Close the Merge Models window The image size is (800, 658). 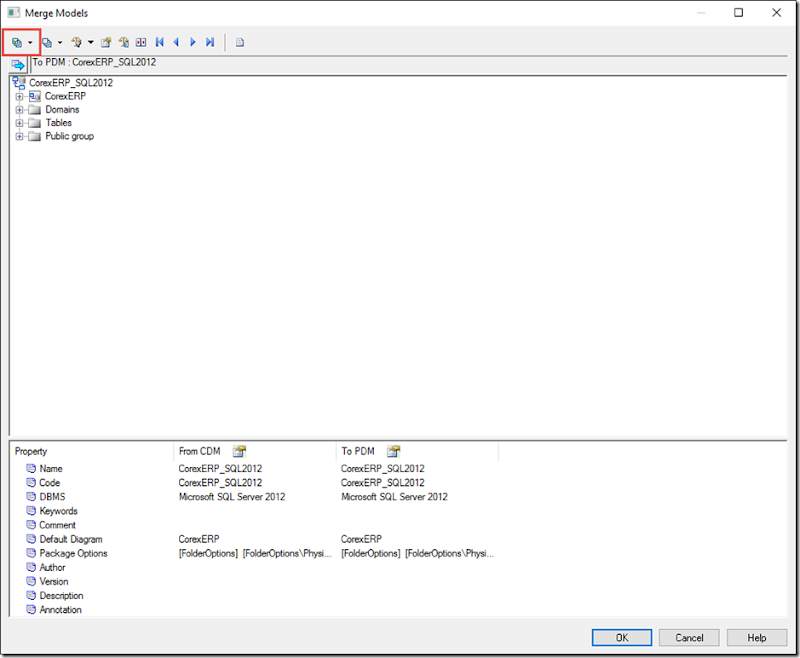pyautogui.click(x=777, y=13)
